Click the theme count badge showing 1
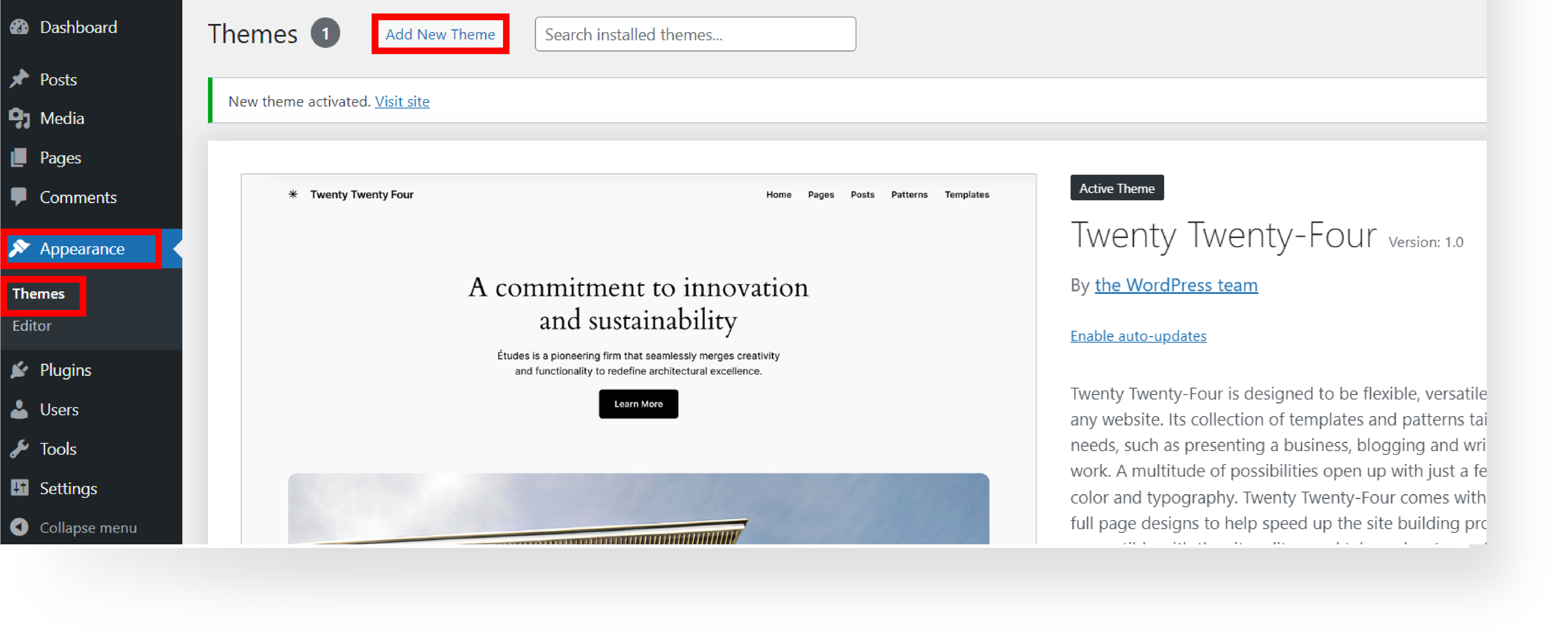This screenshot has width=1568, height=639. pos(326,34)
